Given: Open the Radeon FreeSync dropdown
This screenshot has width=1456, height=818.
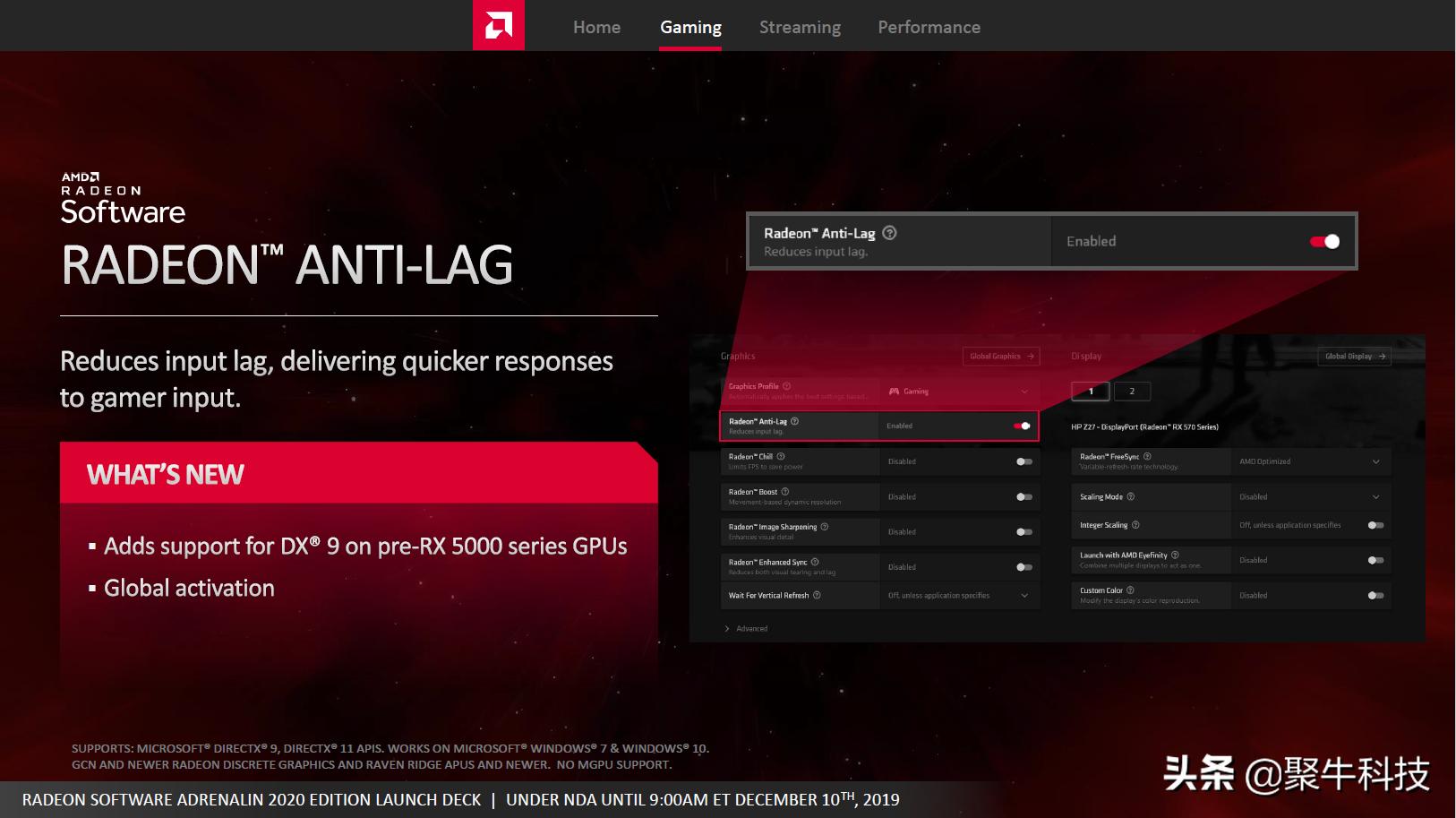Looking at the screenshot, I should pos(1311,461).
